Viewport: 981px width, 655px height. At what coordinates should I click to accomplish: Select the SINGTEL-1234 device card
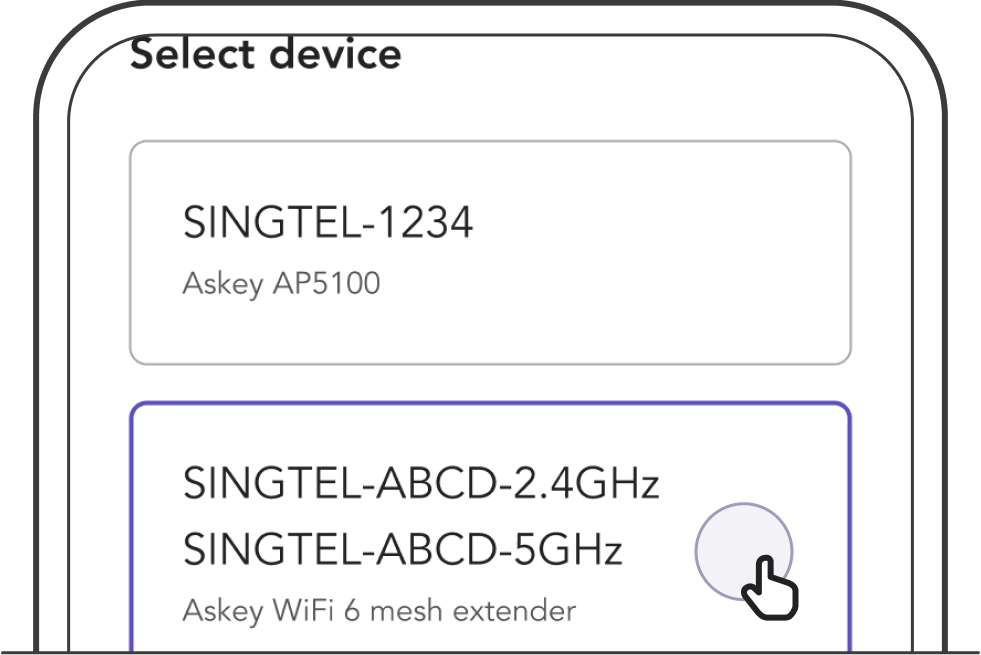click(490, 253)
